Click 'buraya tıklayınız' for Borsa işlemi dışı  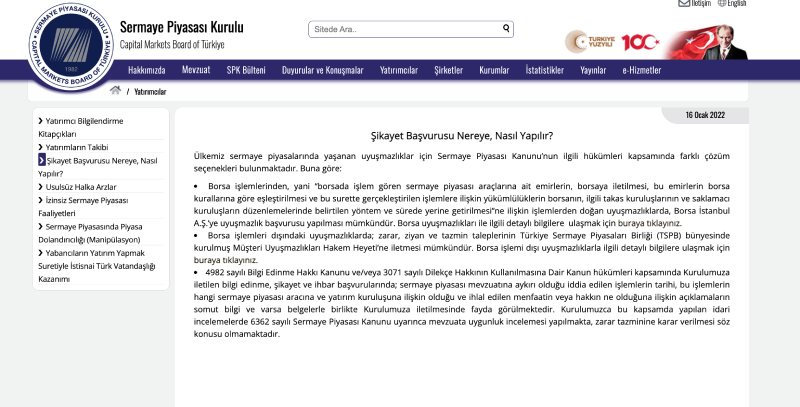pyautogui.click(x=226, y=260)
